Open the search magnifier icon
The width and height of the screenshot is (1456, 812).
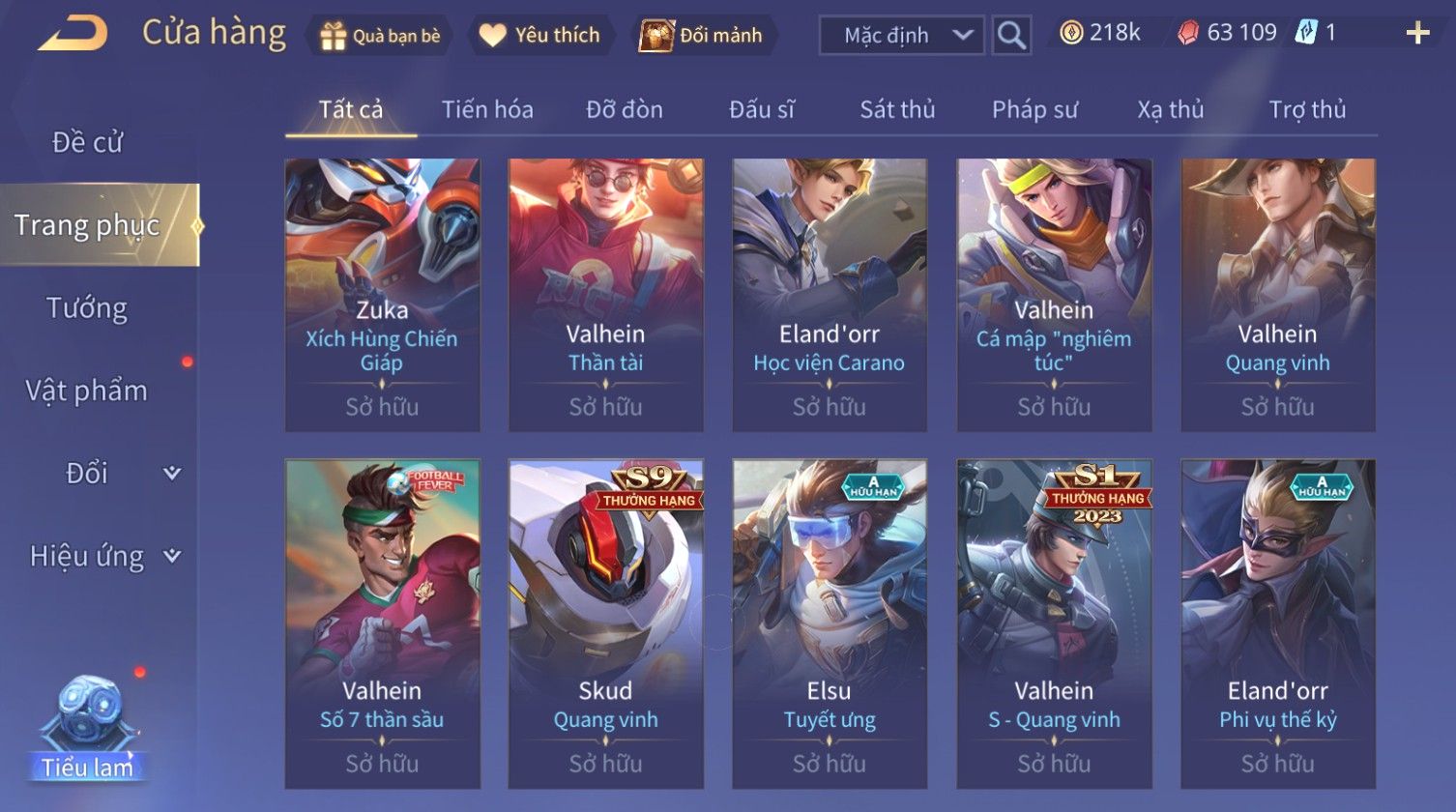click(1011, 36)
